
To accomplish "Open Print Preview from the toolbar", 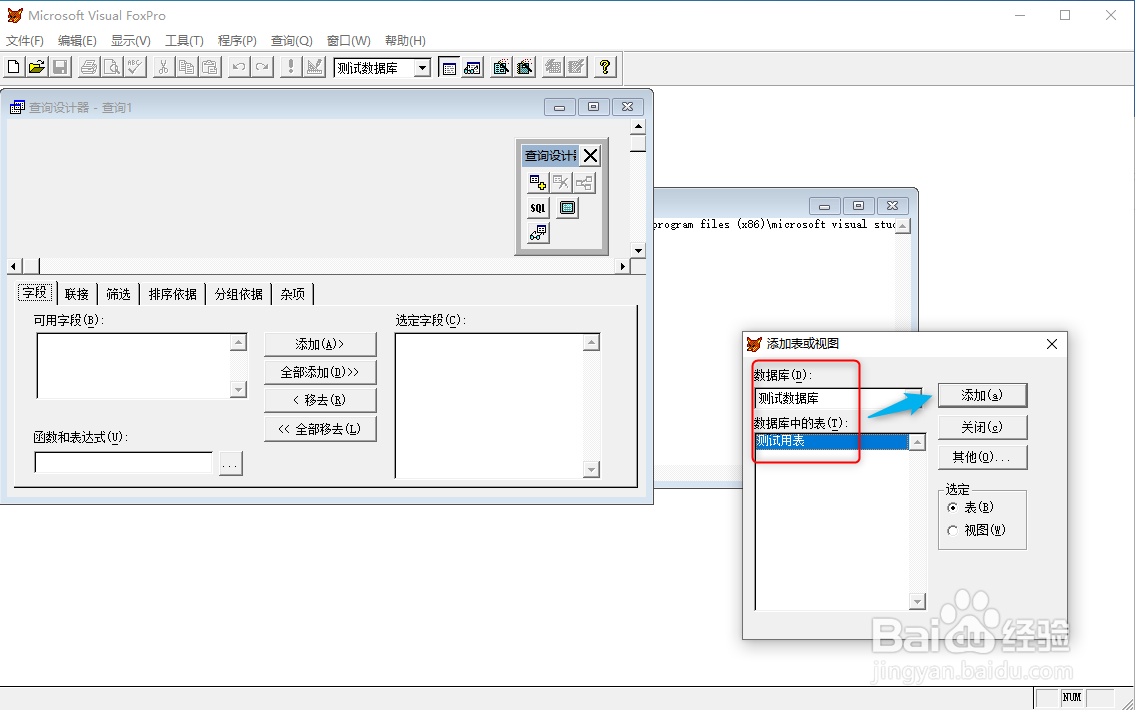I will coord(112,67).
